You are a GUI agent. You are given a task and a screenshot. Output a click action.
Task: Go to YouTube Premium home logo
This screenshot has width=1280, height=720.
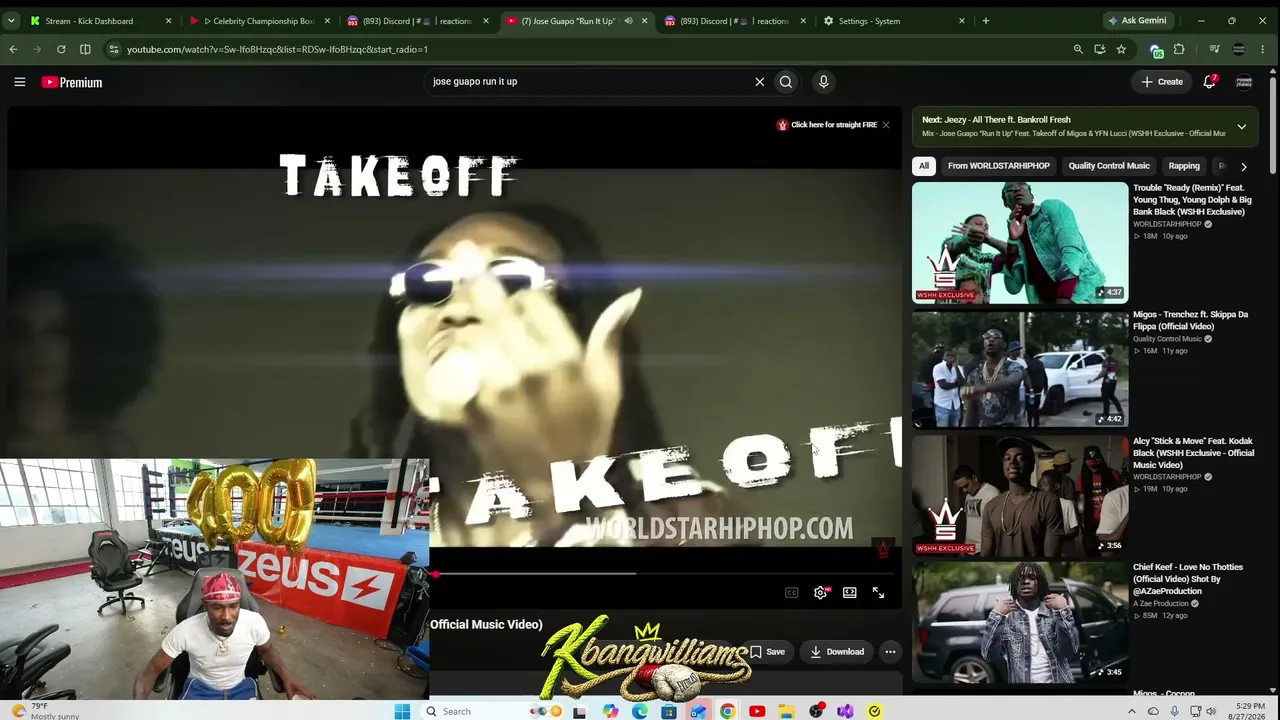coord(72,82)
